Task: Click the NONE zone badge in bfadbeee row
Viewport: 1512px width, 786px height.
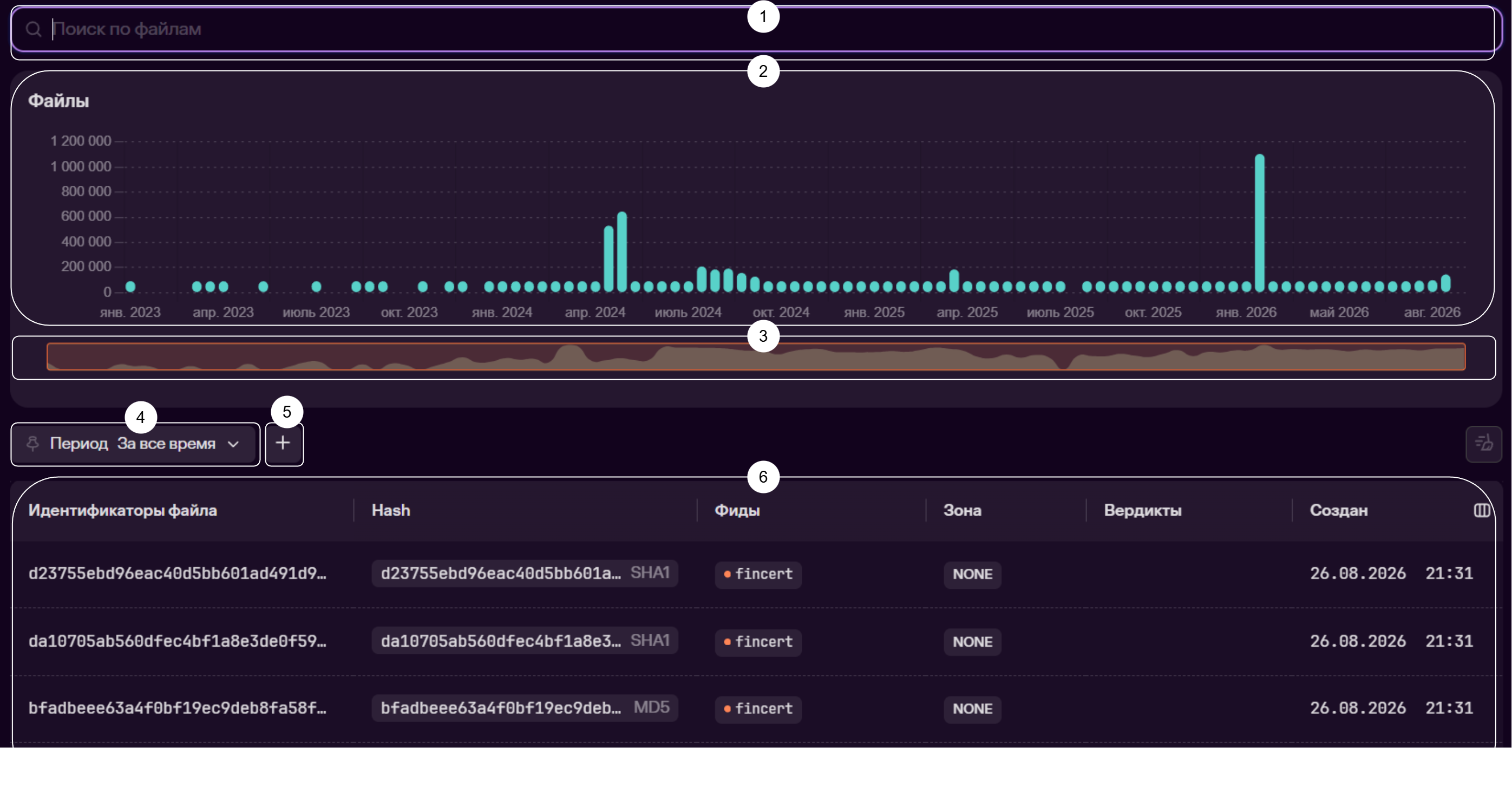Action: tap(972, 709)
